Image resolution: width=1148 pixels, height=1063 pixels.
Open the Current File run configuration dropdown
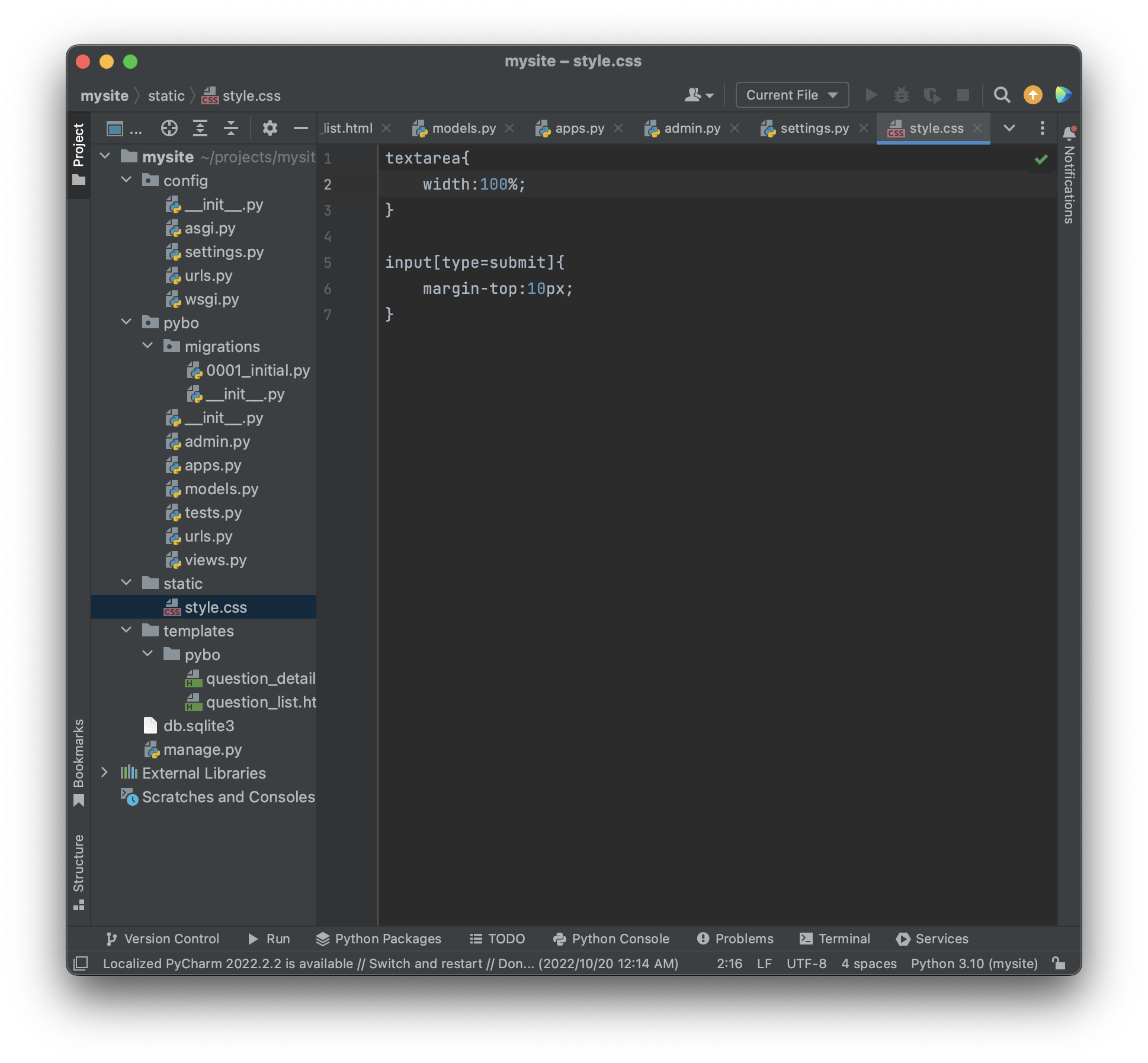point(792,95)
